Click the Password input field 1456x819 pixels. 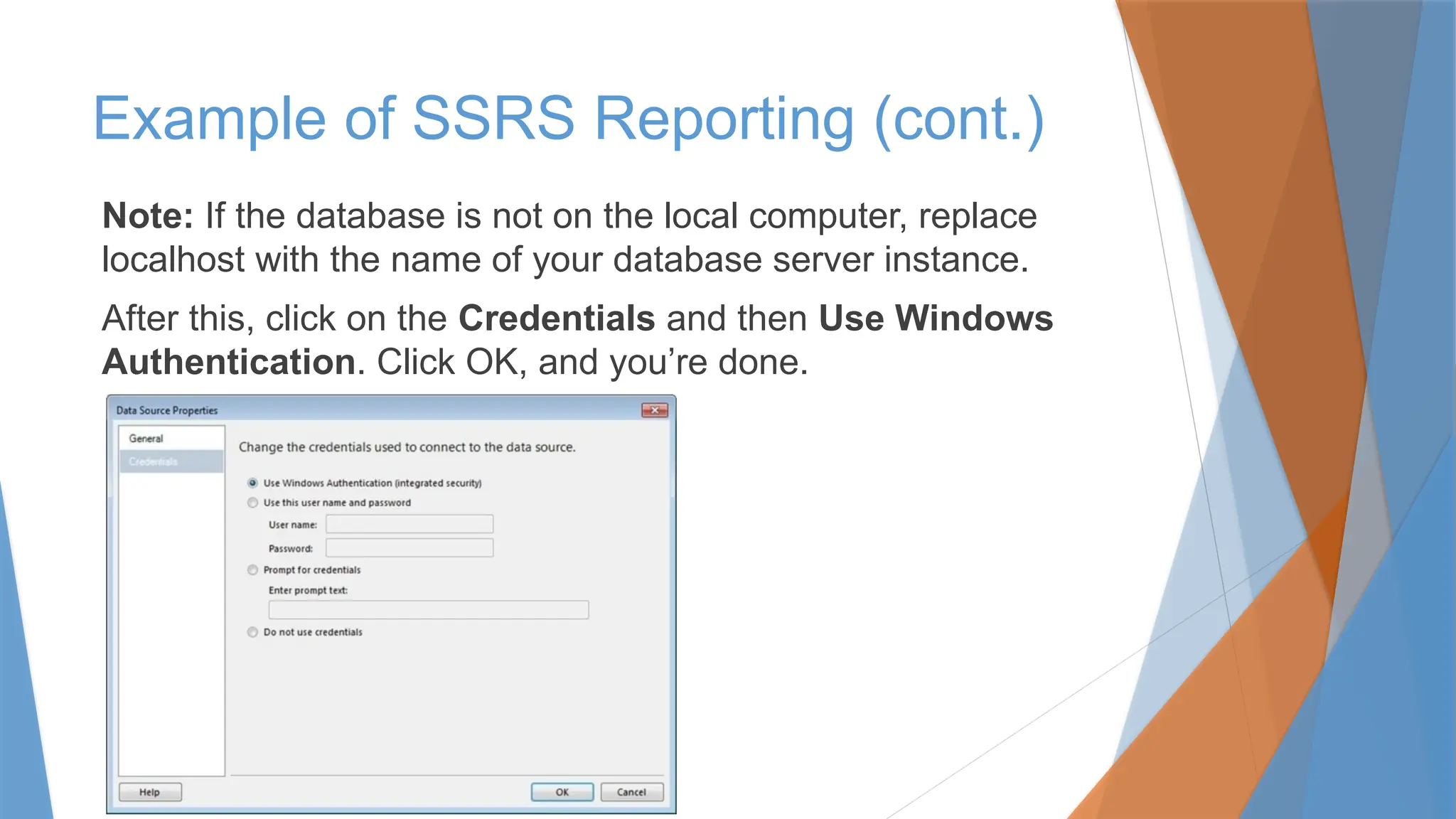coord(409,547)
